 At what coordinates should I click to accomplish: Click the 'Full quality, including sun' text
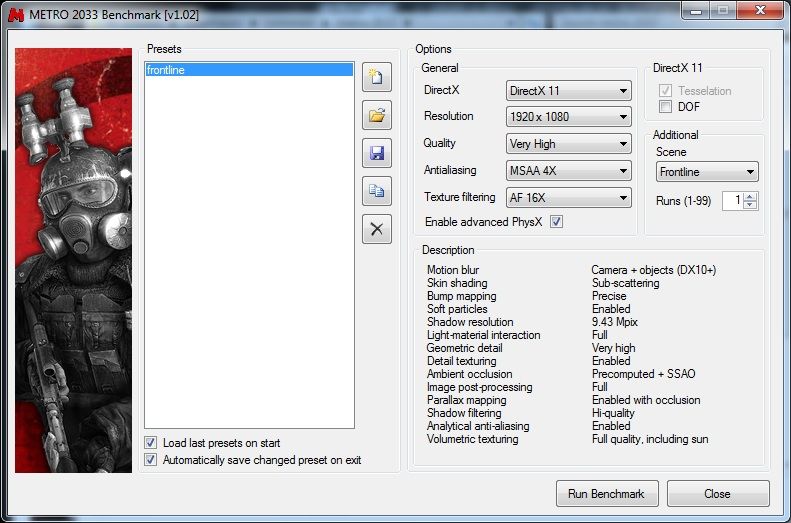pyautogui.click(x=650, y=439)
